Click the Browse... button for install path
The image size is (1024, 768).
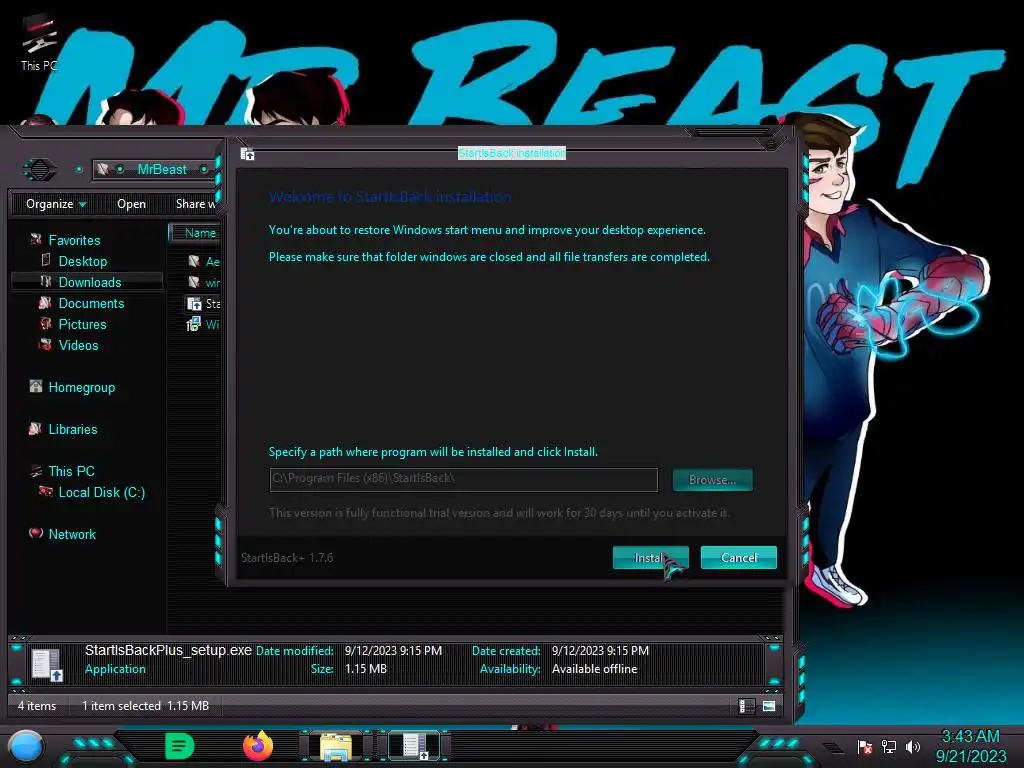[712, 480]
